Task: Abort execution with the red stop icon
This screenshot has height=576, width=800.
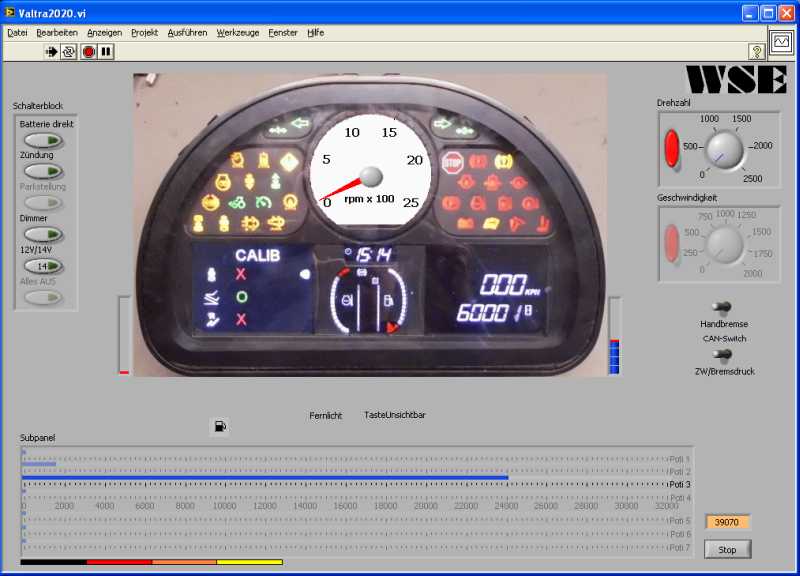Action: [89, 52]
